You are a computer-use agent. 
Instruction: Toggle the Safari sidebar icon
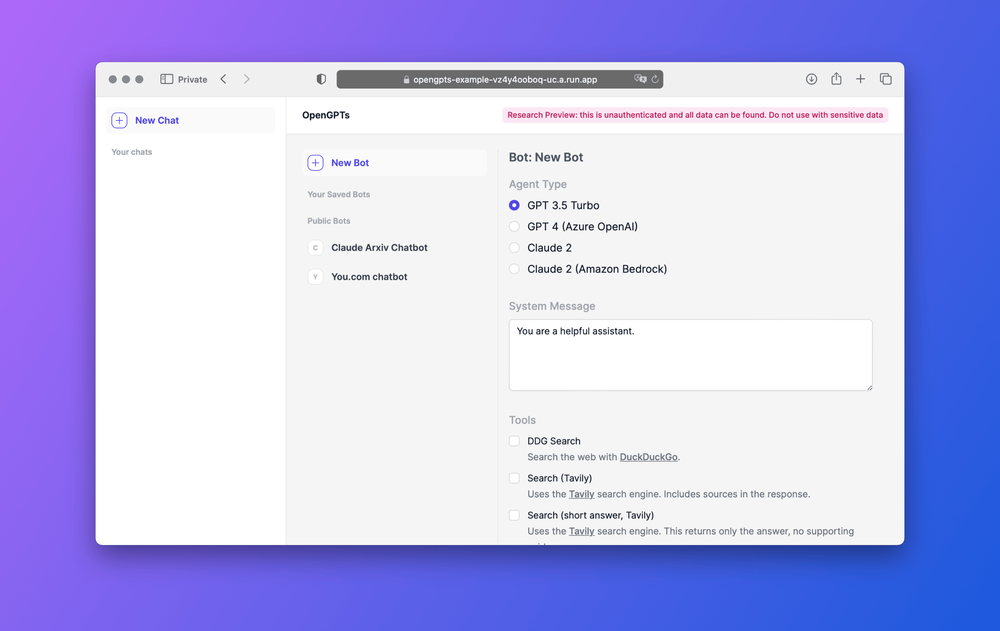pos(167,79)
